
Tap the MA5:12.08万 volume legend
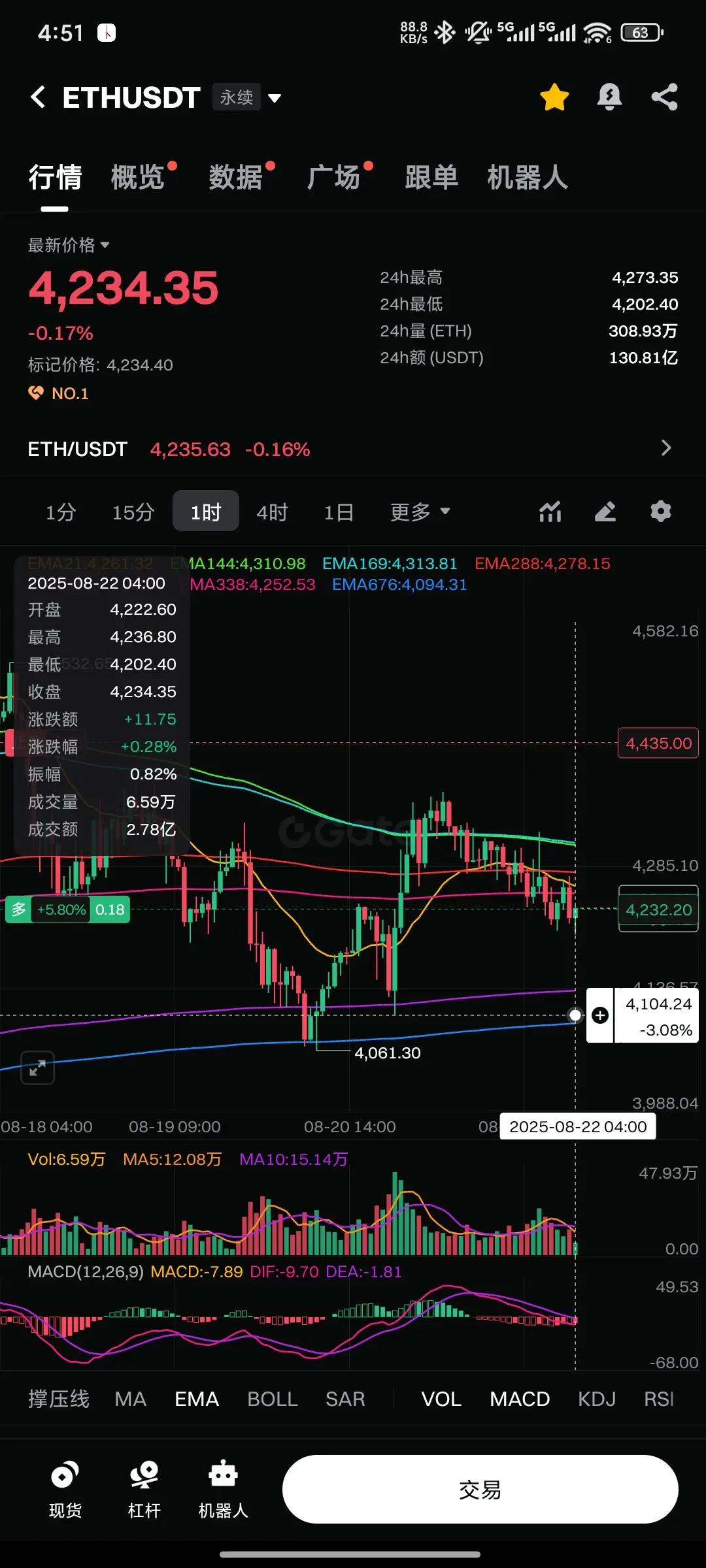[x=172, y=1159]
